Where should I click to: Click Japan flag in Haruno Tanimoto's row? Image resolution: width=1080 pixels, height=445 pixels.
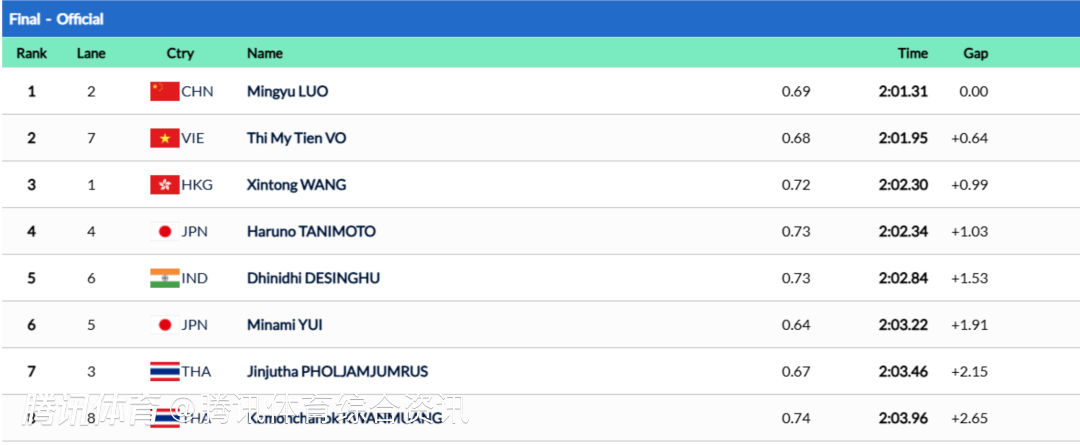click(x=164, y=231)
